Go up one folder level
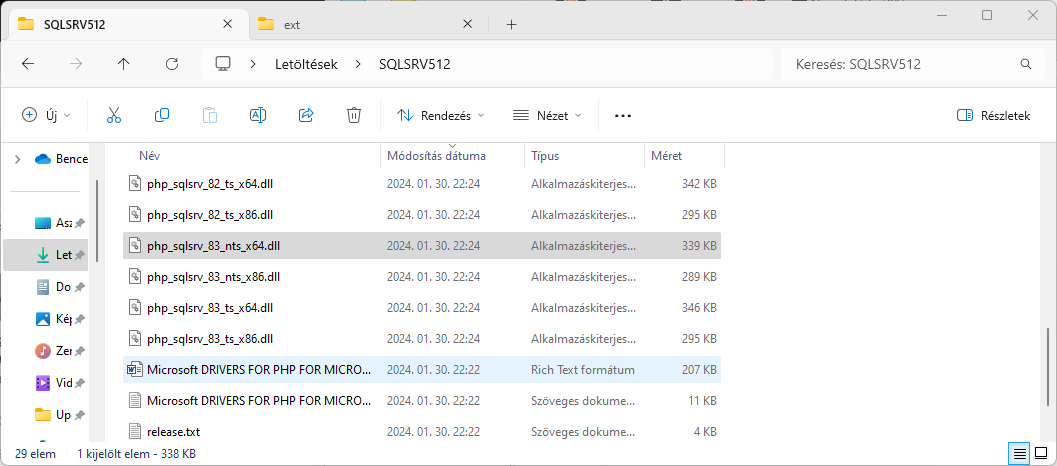 (x=123, y=64)
